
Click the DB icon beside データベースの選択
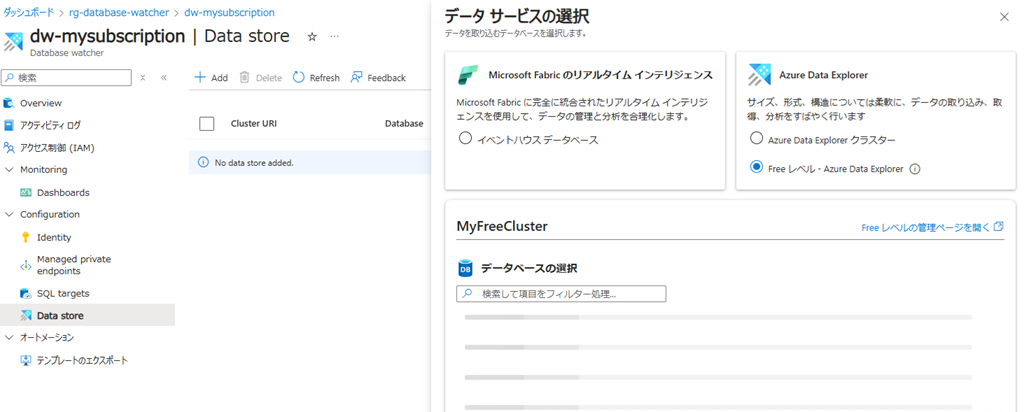point(465,268)
